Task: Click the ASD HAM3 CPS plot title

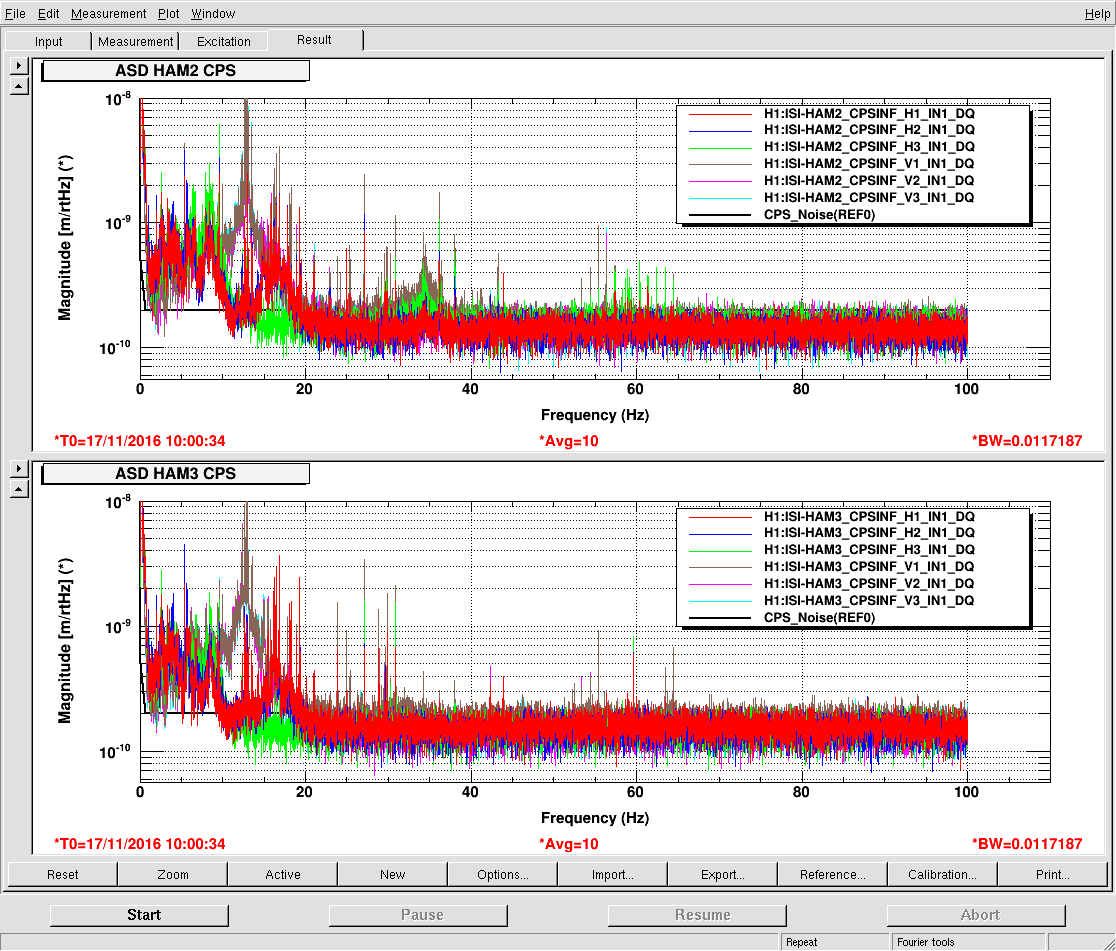Action: 176,473
